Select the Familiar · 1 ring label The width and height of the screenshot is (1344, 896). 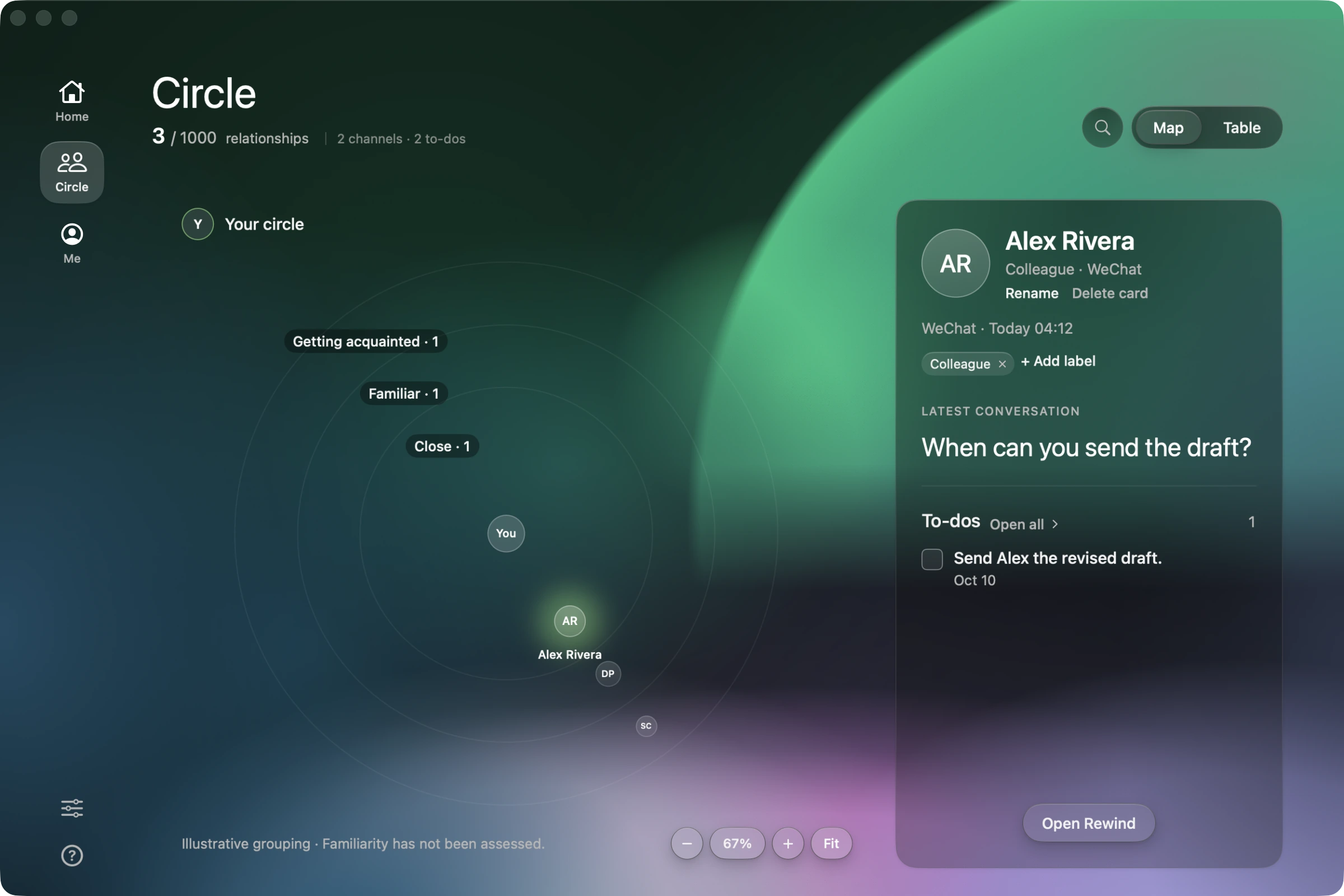403,393
